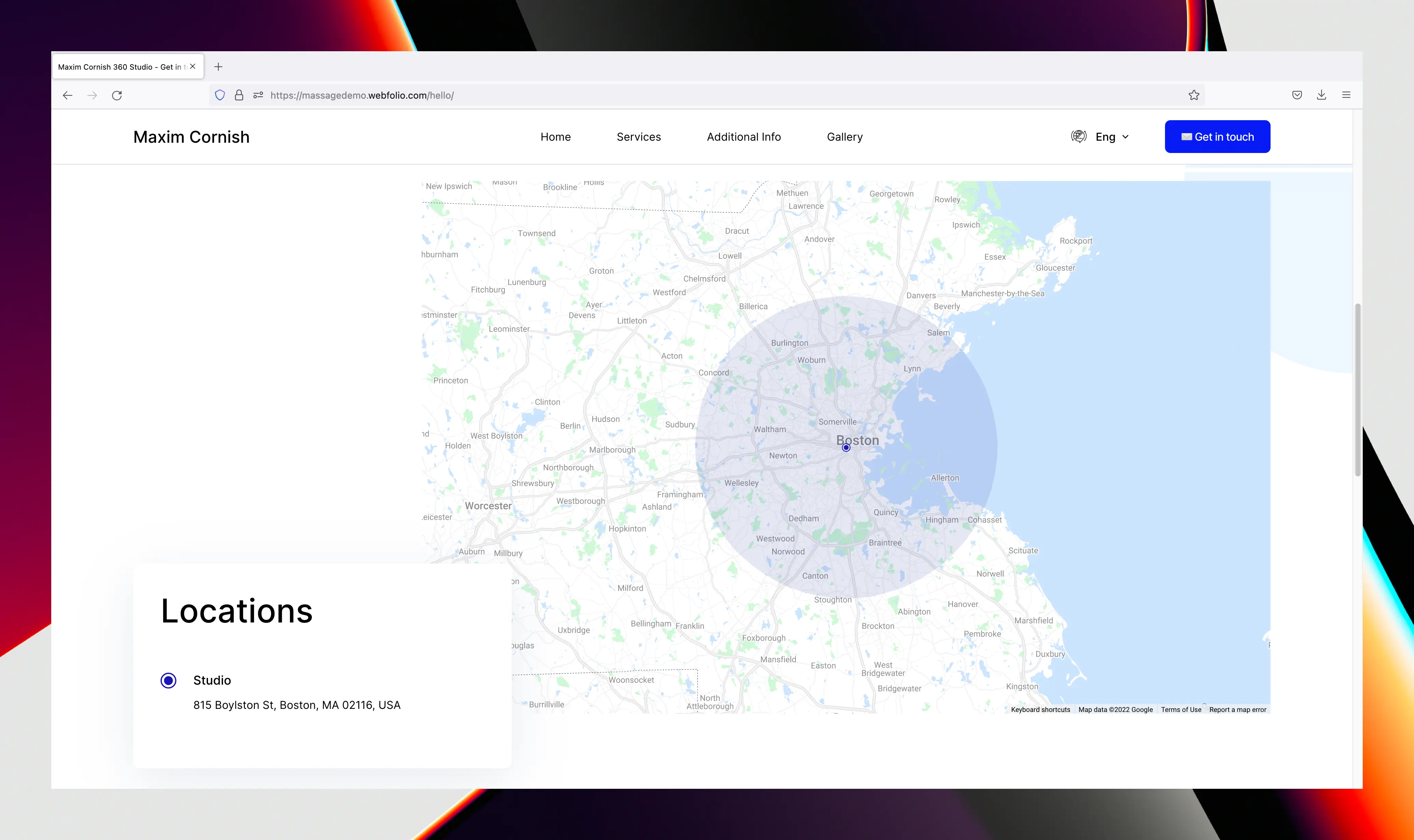This screenshot has height=840, width=1414.
Task: Click the Kingston label on the map
Action: tap(1022, 687)
